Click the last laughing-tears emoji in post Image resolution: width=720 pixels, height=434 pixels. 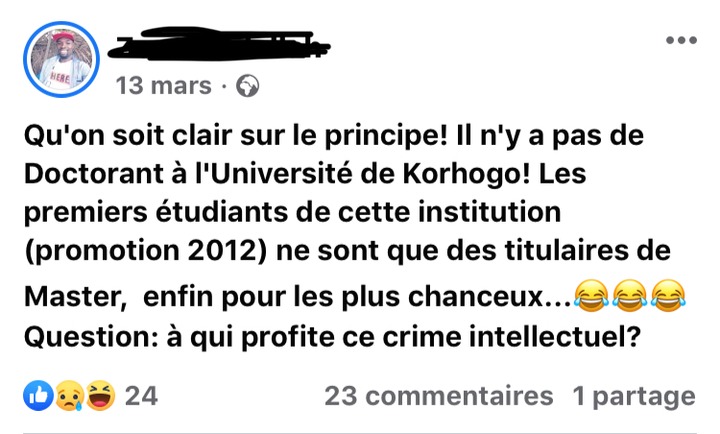coord(667,296)
